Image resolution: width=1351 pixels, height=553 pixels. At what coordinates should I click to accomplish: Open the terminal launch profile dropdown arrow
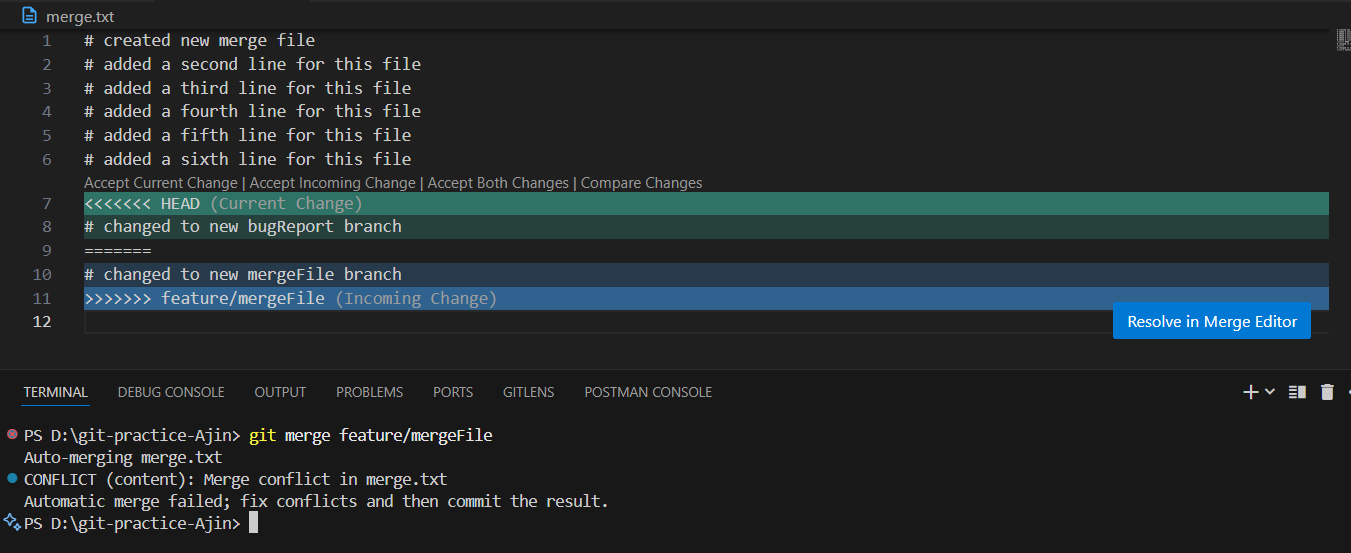[x=1270, y=392]
